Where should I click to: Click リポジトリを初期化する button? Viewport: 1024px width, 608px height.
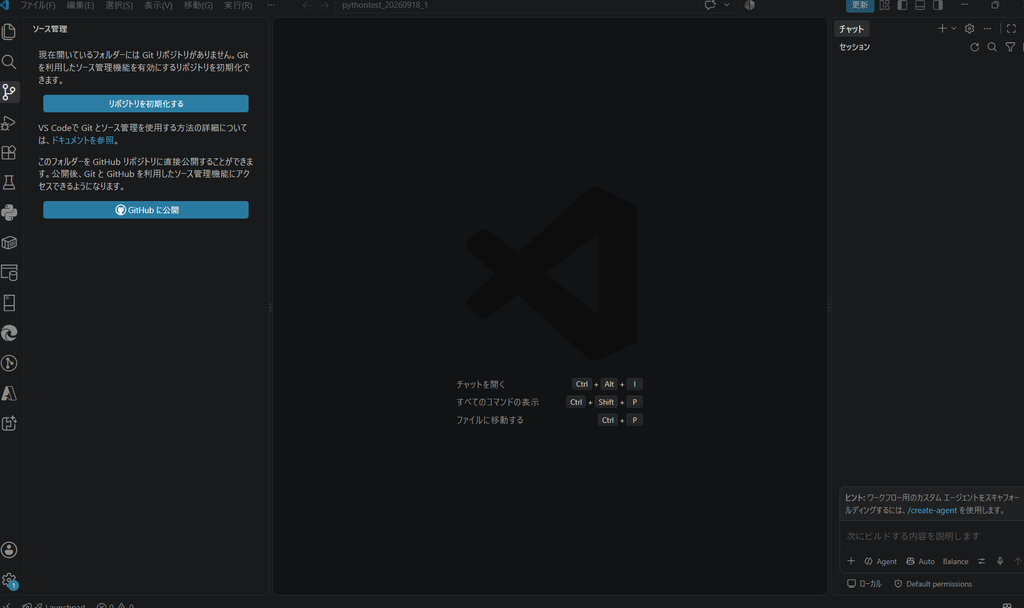pos(146,103)
